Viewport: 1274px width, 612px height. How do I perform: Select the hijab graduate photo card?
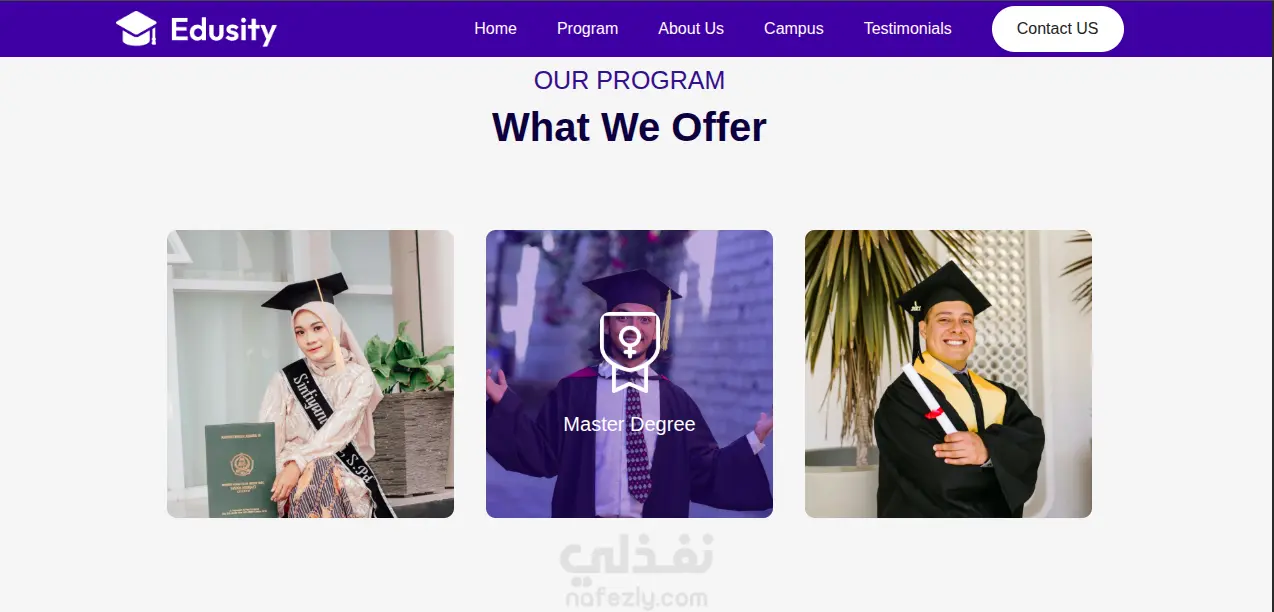[x=310, y=374]
